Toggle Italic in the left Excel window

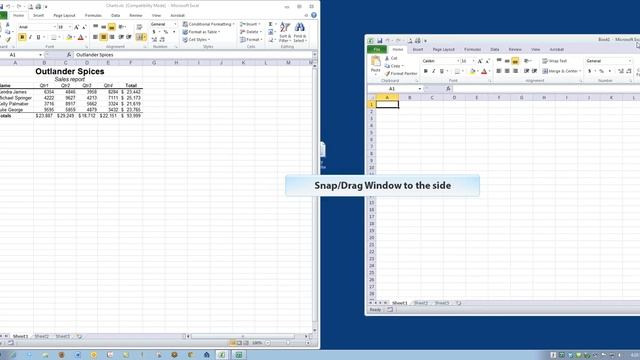point(30,37)
